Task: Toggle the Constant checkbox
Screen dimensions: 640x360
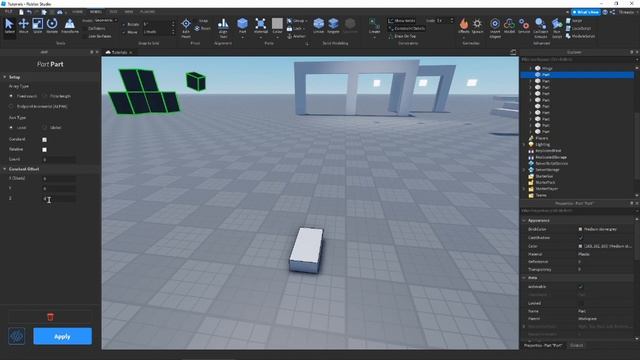Action: click(x=44, y=140)
